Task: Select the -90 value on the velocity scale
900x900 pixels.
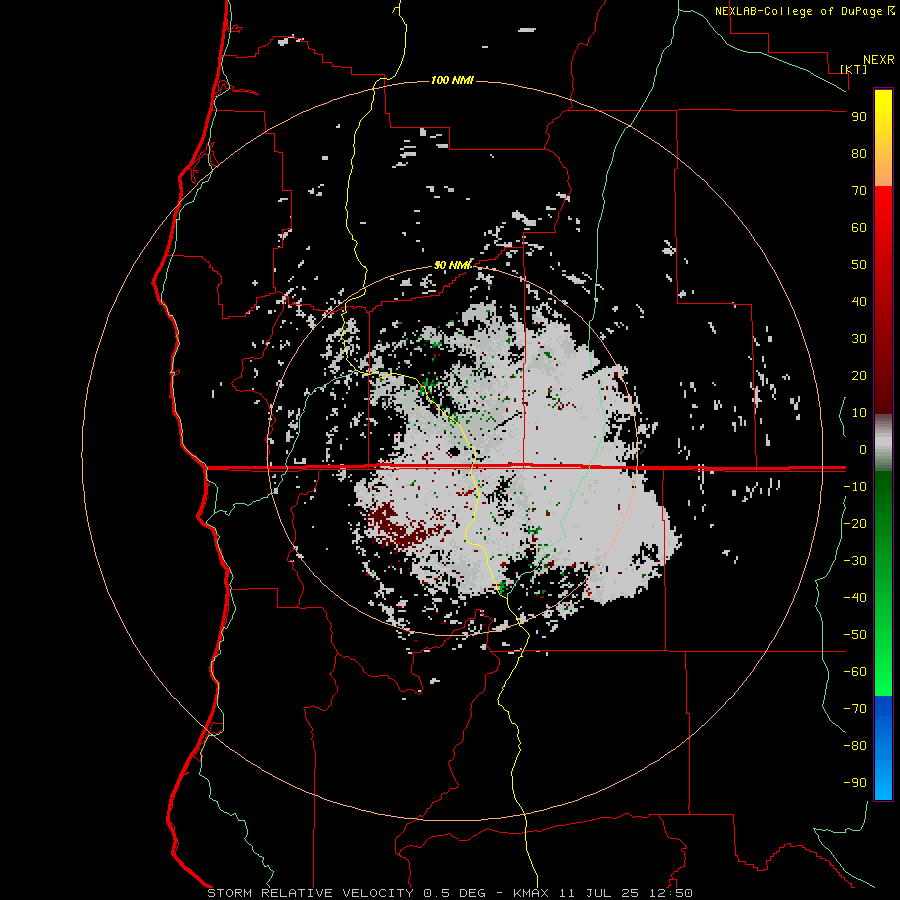Action: pyautogui.click(x=855, y=783)
